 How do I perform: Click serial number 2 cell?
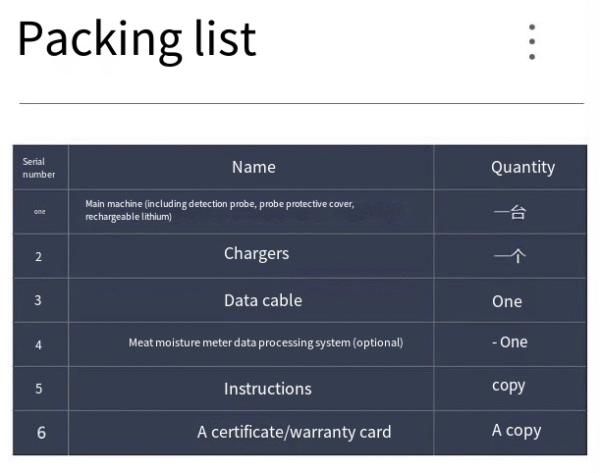[x=39, y=256]
